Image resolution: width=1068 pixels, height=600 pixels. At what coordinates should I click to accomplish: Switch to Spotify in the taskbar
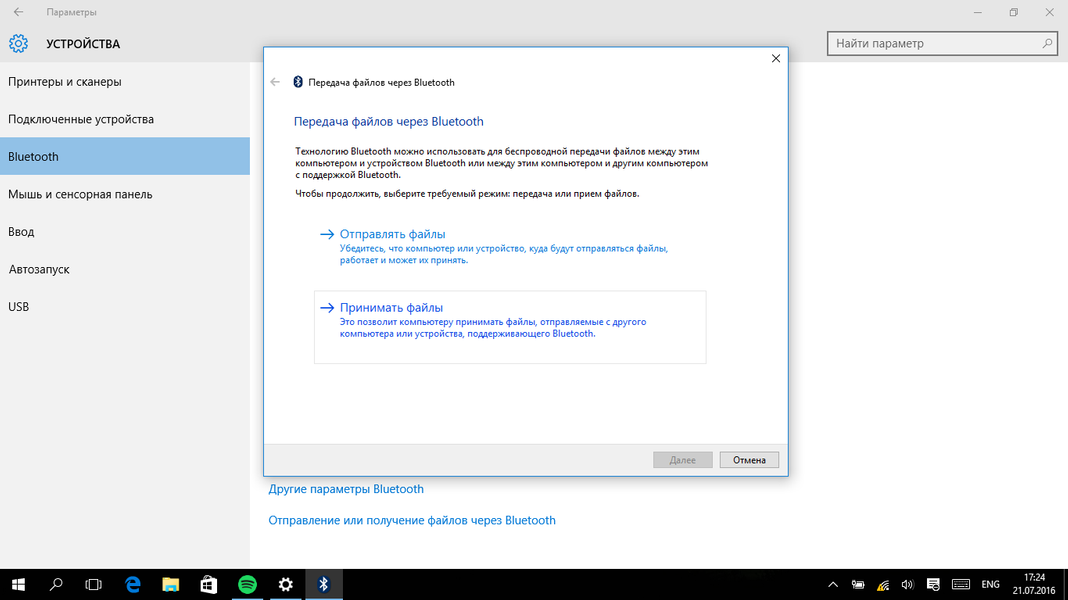point(247,584)
